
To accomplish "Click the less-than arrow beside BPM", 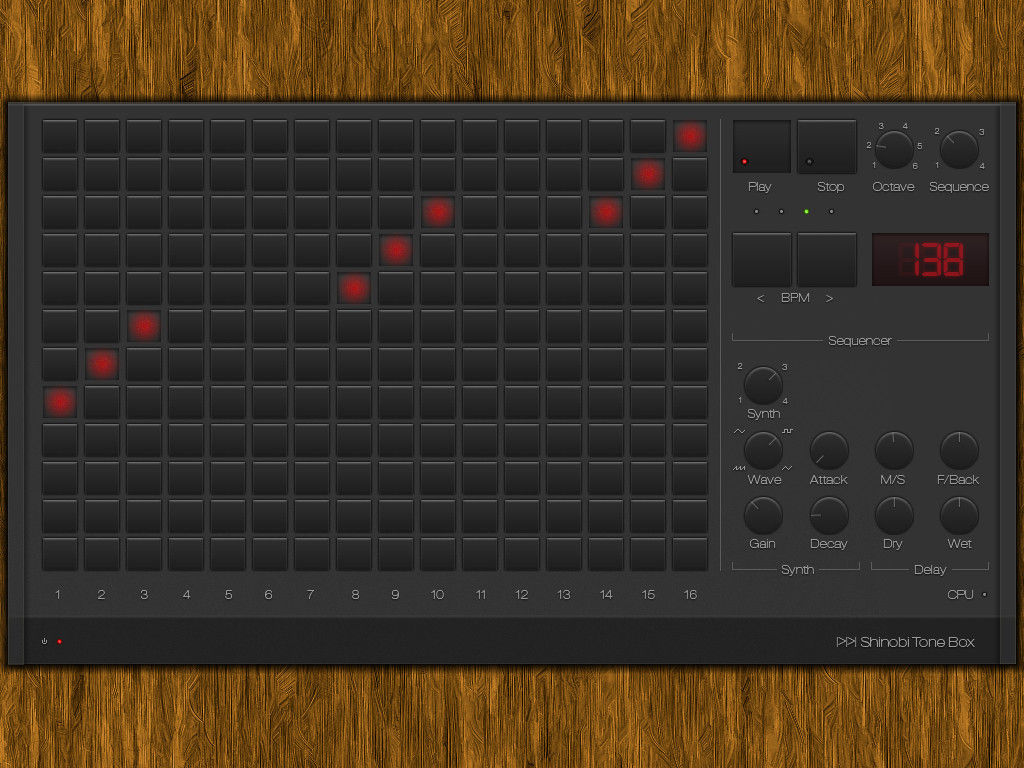I will 760,298.
